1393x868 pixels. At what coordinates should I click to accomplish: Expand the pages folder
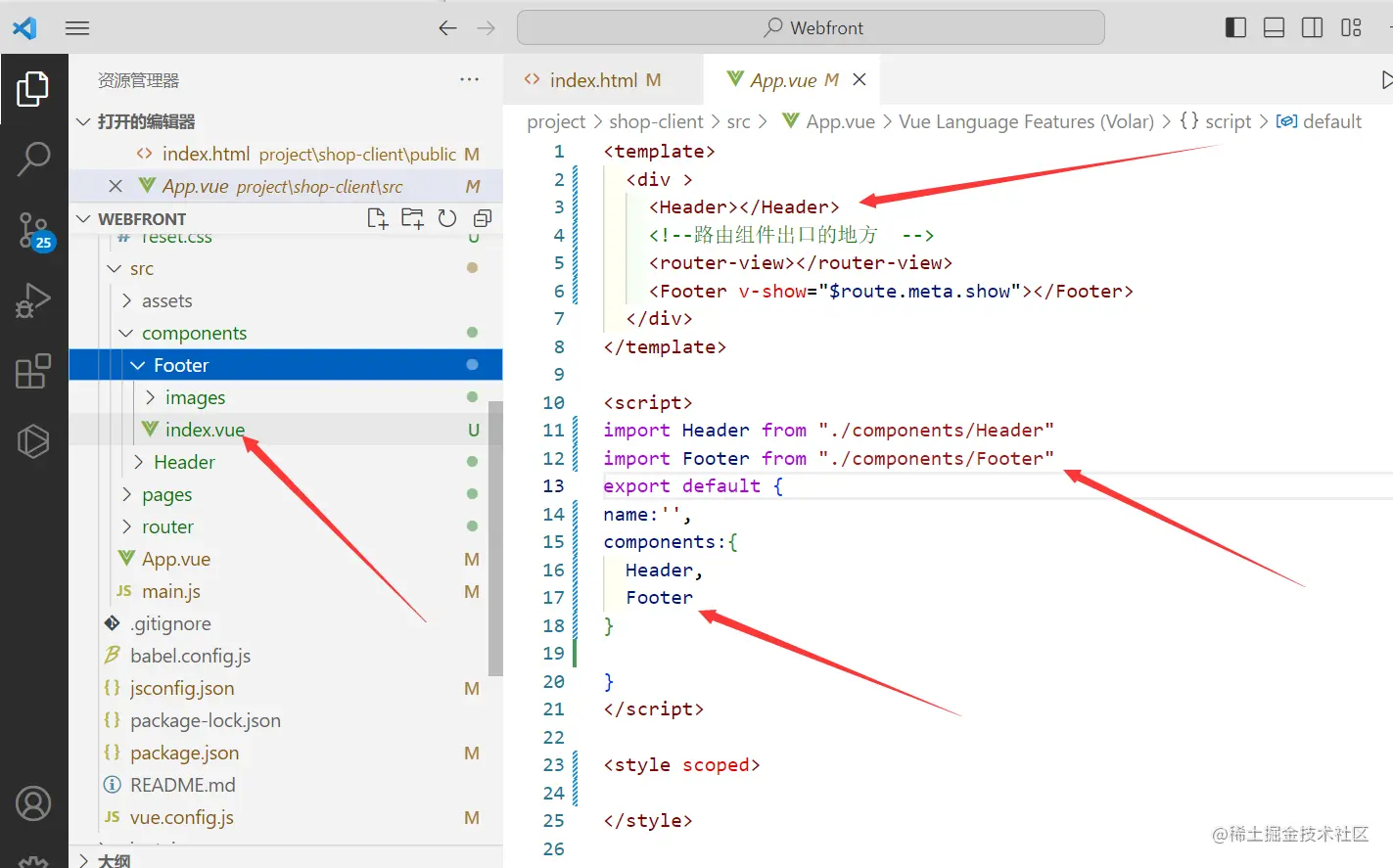pyautogui.click(x=126, y=494)
